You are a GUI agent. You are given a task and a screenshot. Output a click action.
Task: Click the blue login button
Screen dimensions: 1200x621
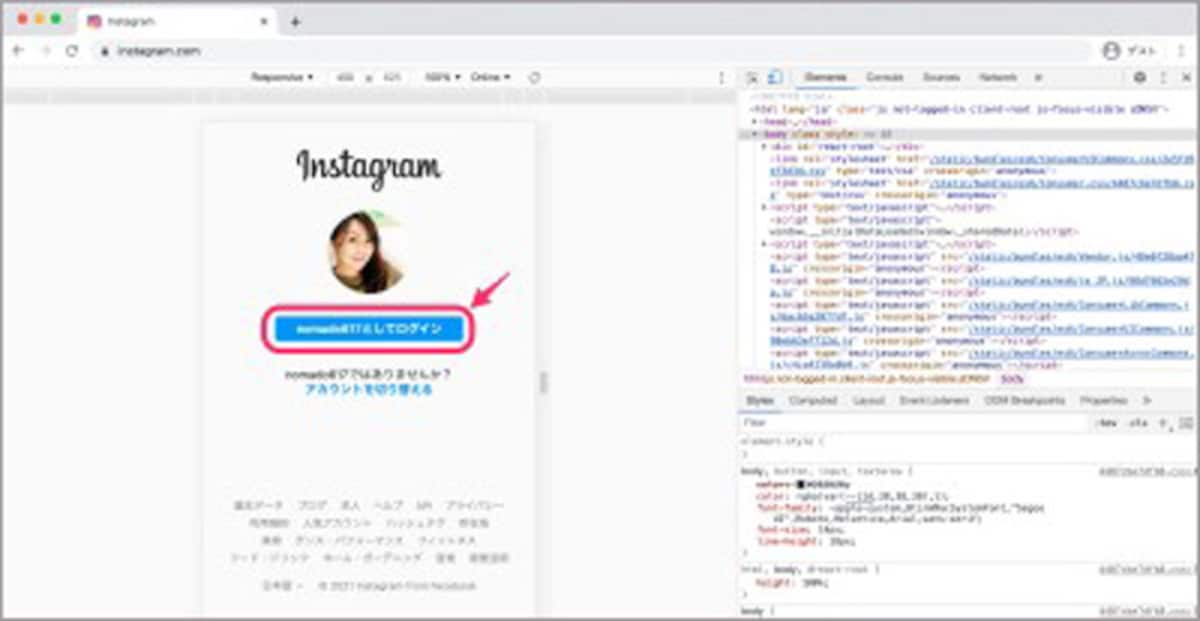pyautogui.click(x=369, y=329)
